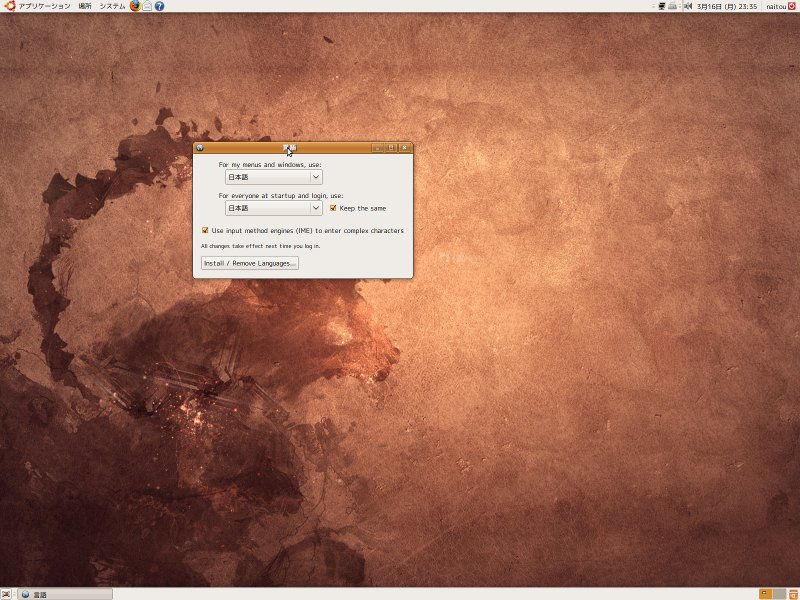The height and width of the screenshot is (600, 800).
Task: Click the printer tray icon
Action: 674,6
